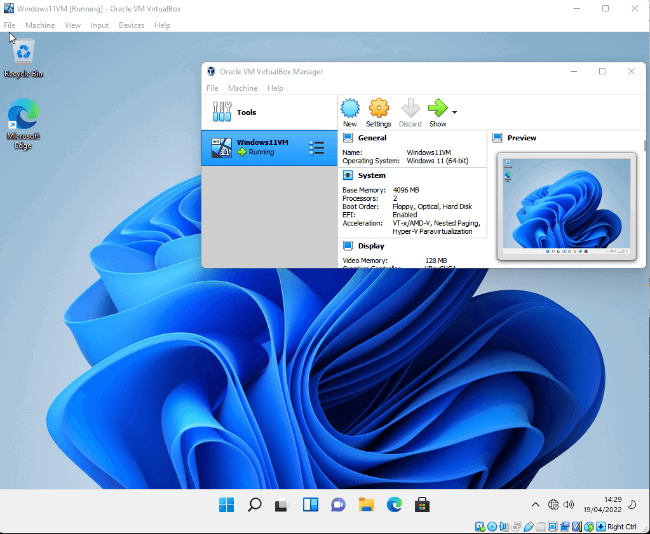650x534 pixels.
Task: Click the 4096 MB base memory value
Action: point(406,190)
